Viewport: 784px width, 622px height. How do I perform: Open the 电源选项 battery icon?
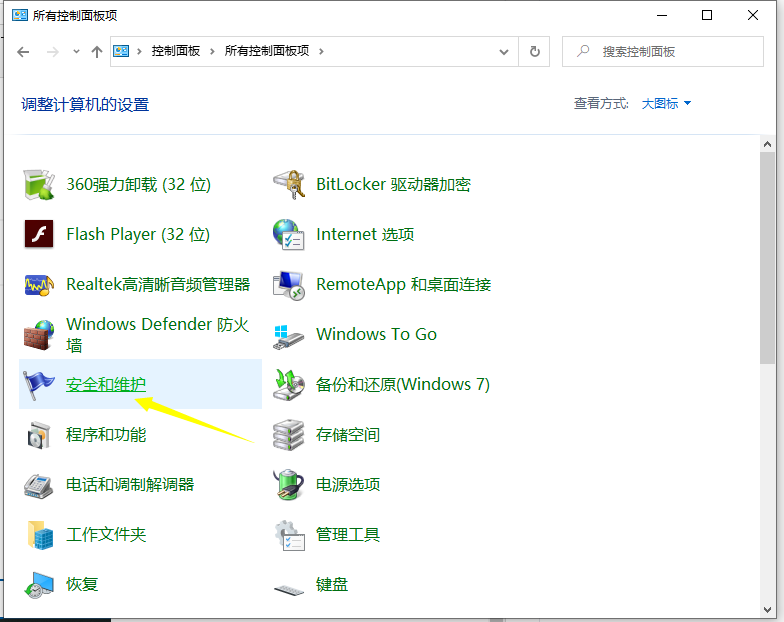289,484
